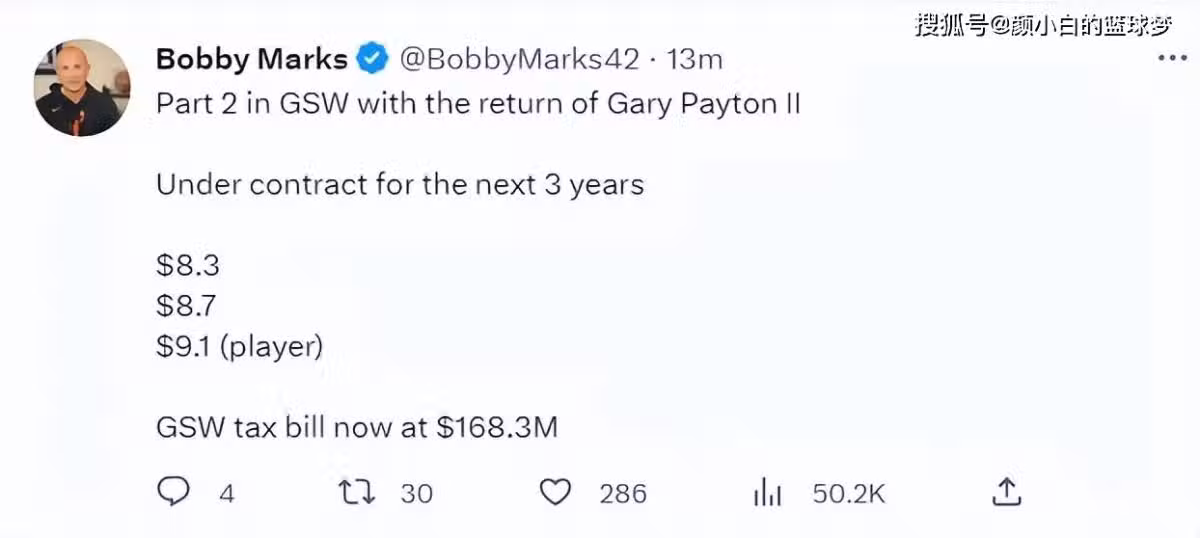Click the 'Part 2 in GSW' tweet line
Screen dimensions: 1200x538
478,105
